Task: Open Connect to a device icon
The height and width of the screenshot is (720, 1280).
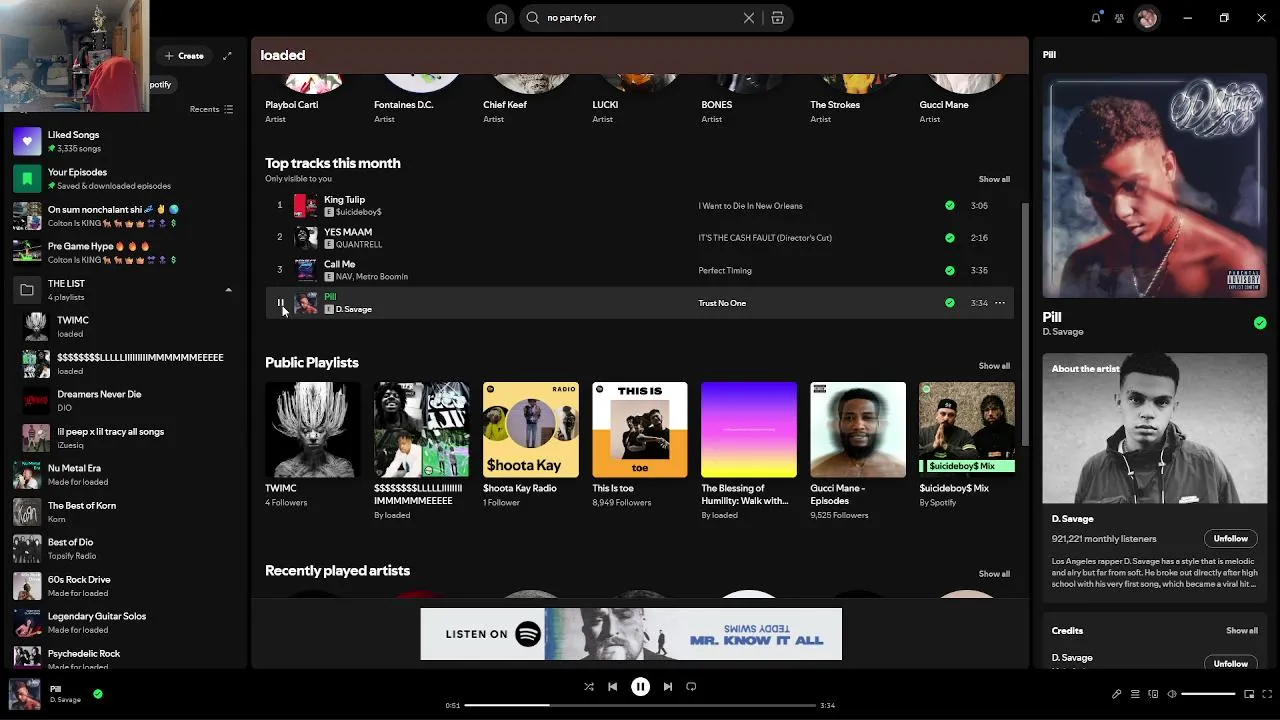Action: click(1153, 694)
